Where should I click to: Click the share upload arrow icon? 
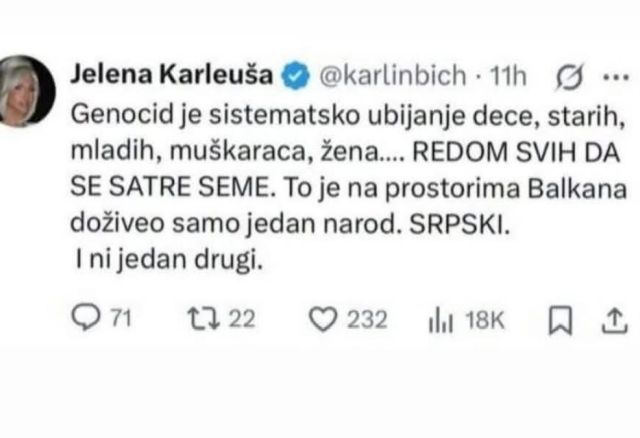(x=614, y=321)
